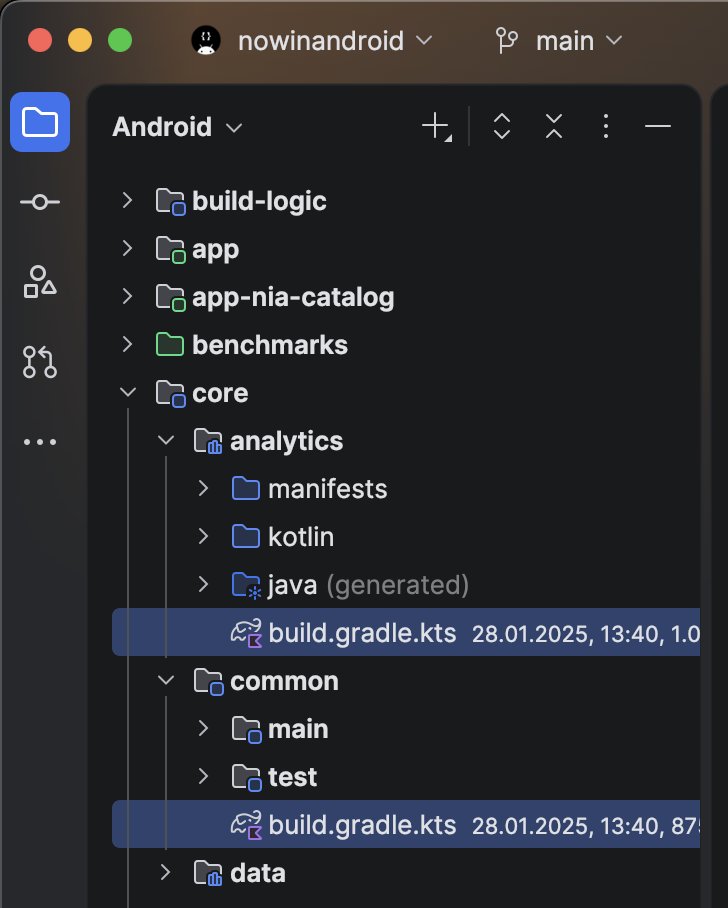Collapse the core node chevron
Screen dimensions: 728x908
click(x=127, y=393)
